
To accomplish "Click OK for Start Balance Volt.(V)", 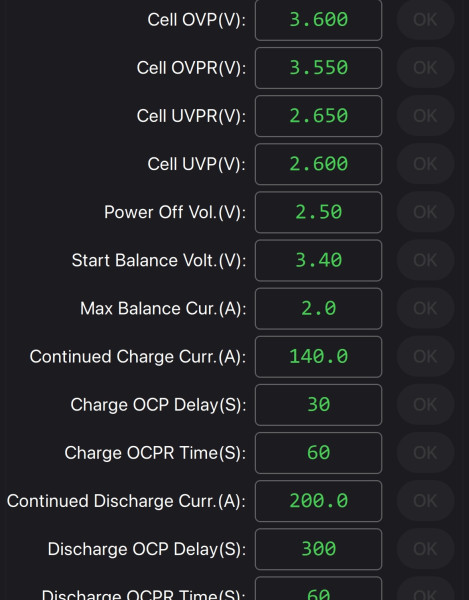I will coord(425,261).
